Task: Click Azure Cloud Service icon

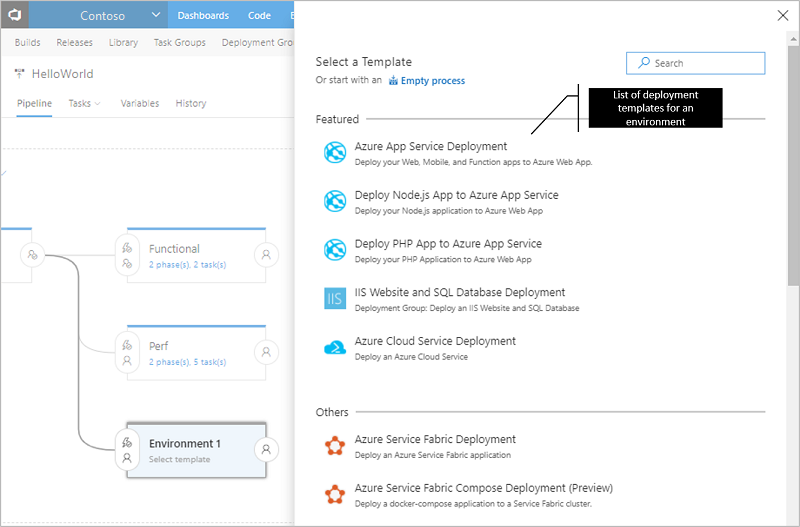Action: 335,347
